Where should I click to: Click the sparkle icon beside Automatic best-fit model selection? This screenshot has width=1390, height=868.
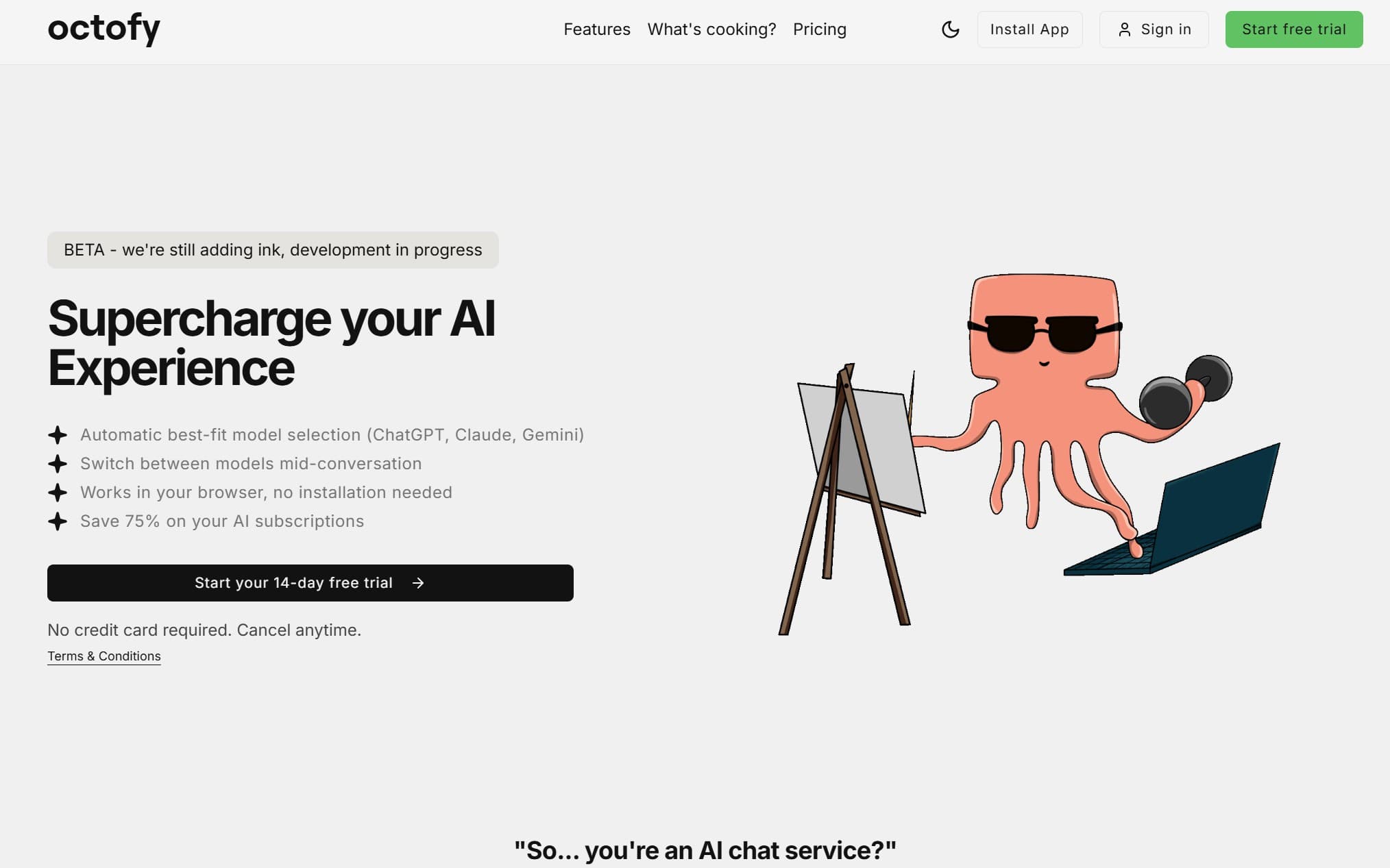click(58, 435)
